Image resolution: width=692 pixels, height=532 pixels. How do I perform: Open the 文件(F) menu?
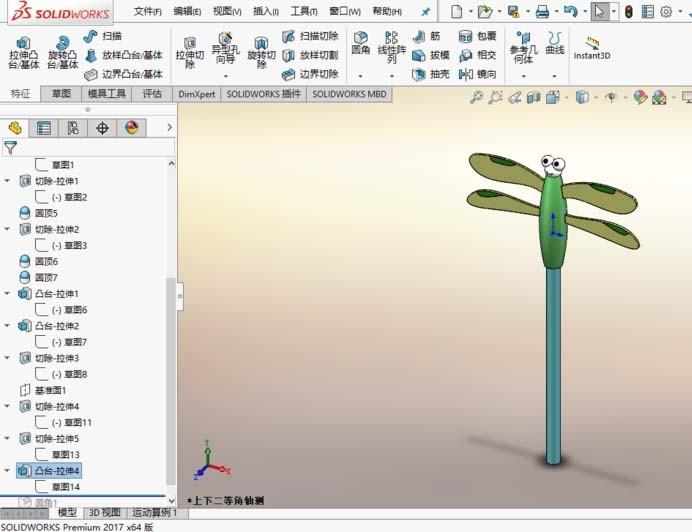[147, 11]
